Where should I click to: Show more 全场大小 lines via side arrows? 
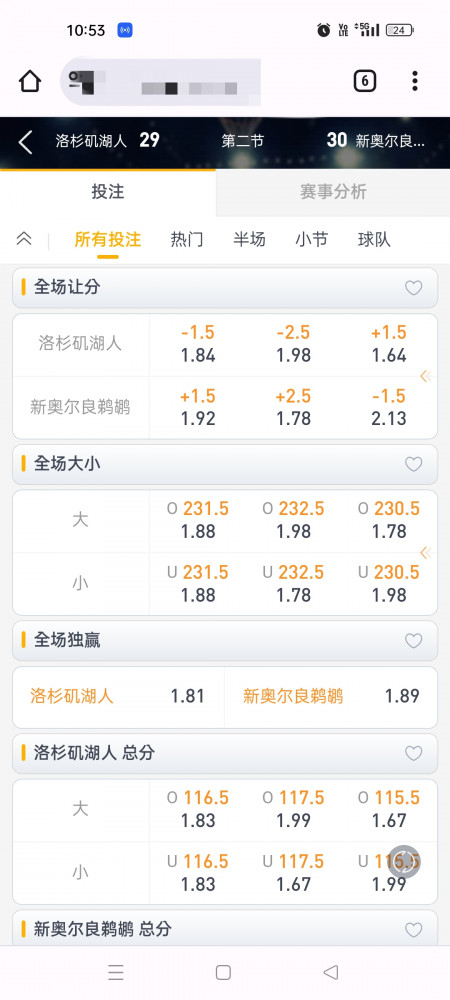426,552
